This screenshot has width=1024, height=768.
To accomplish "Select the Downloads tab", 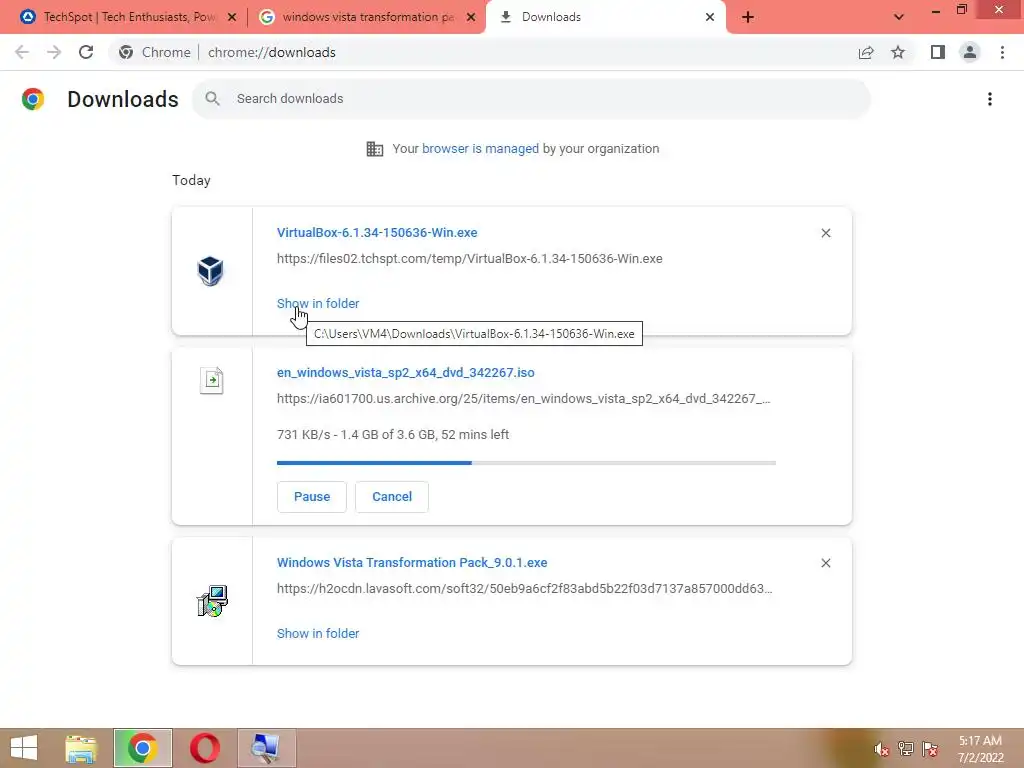I will 606,17.
